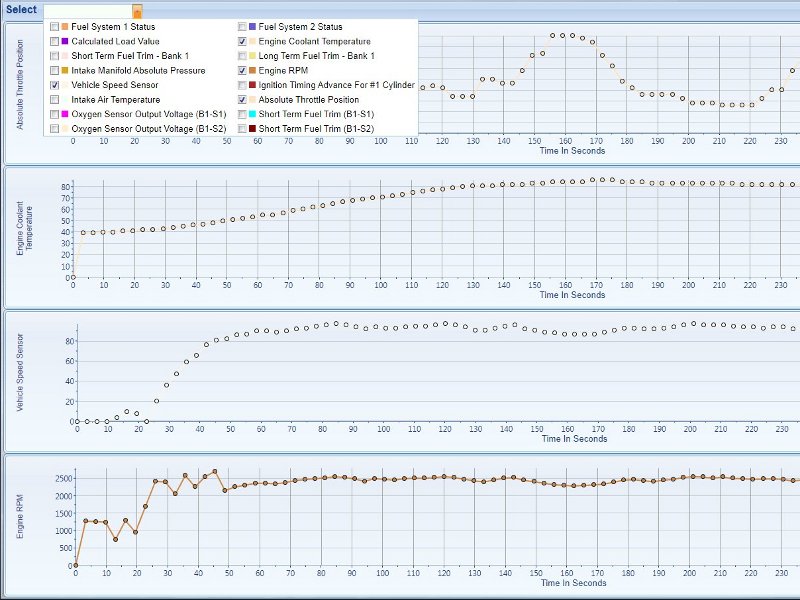Click the blue Fuel System 2 Status swatch

253,27
